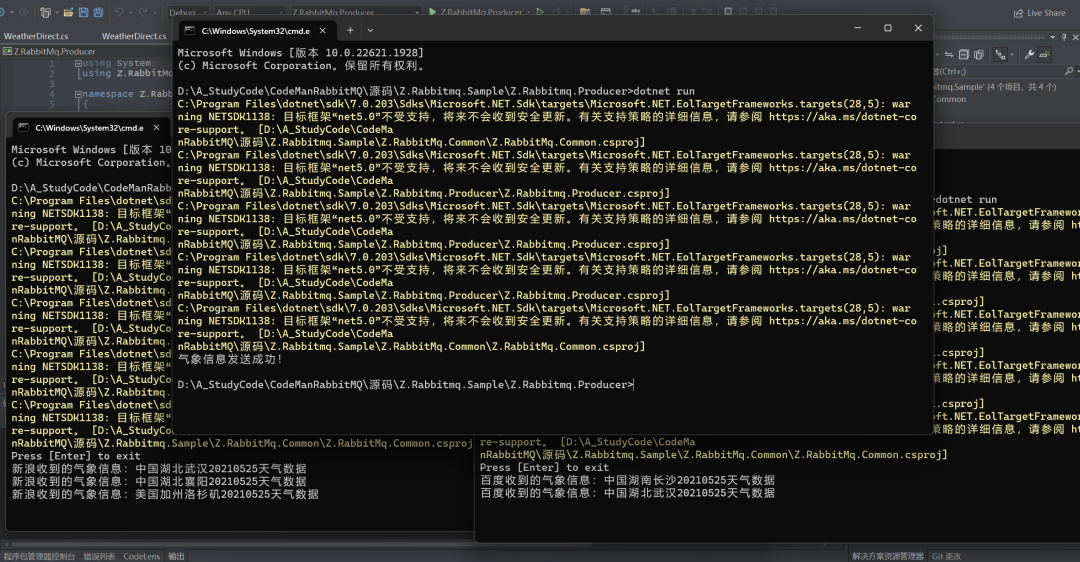
Task: Open the 输出 tab
Action: point(176,556)
